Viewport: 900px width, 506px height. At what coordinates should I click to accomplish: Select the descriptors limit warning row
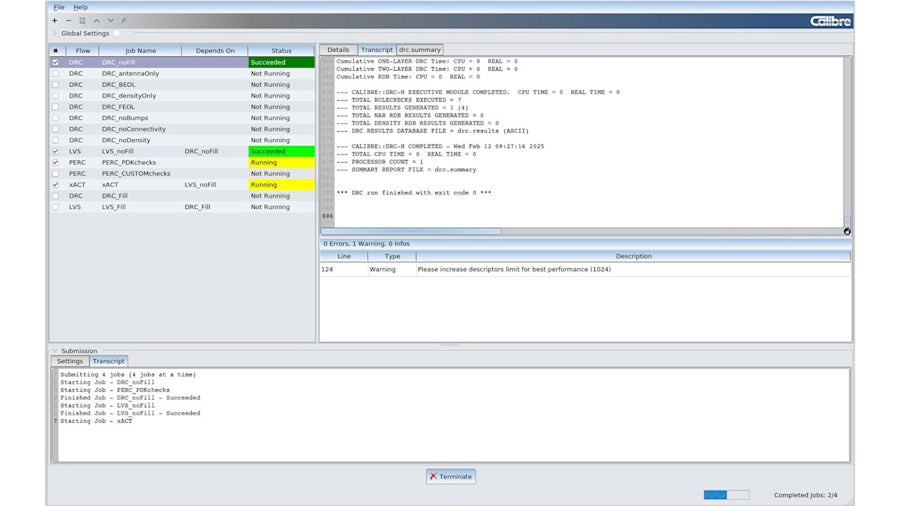[x=585, y=269]
